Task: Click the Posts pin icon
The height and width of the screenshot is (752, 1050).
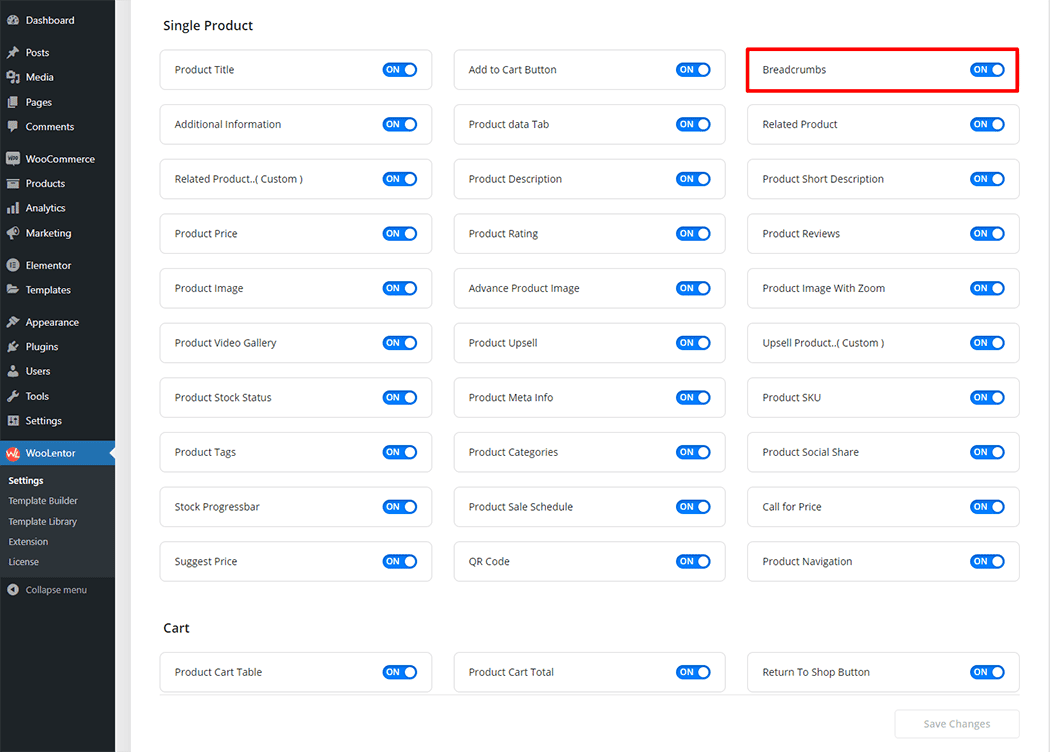Action: pyautogui.click(x=13, y=53)
